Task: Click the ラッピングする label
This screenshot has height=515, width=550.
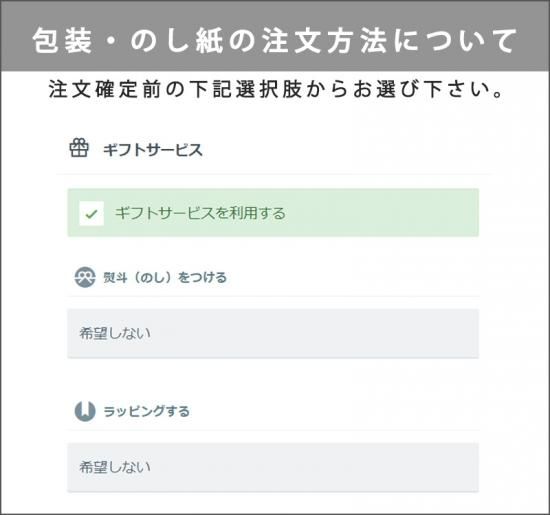Action: (146, 411)
